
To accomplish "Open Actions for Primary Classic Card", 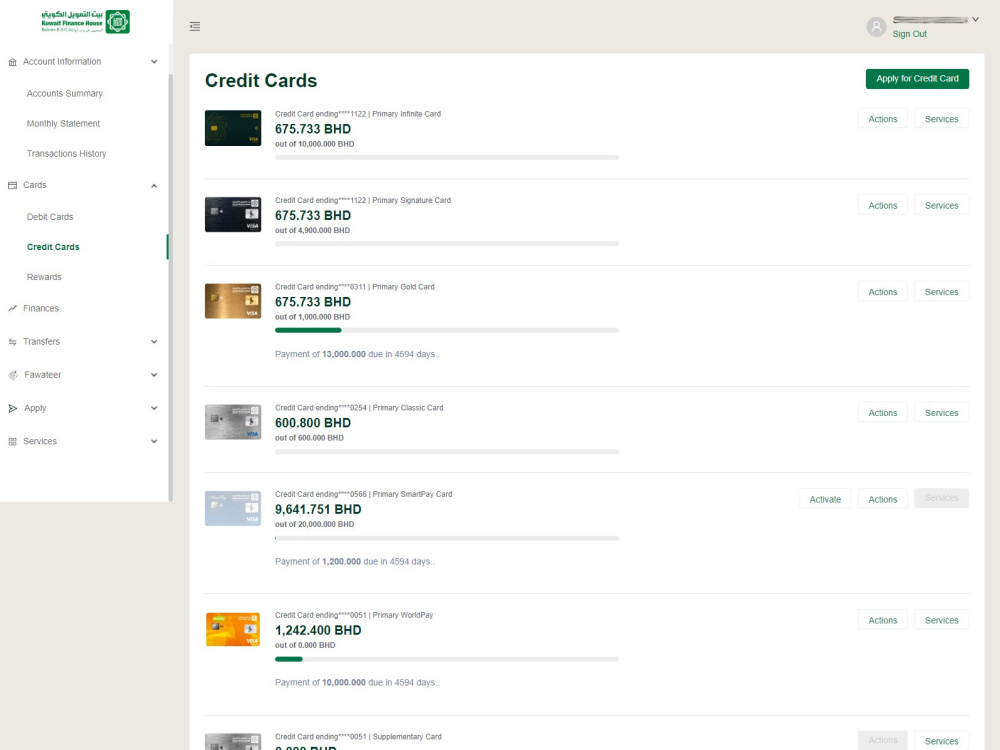I will [x=883, y=413].
